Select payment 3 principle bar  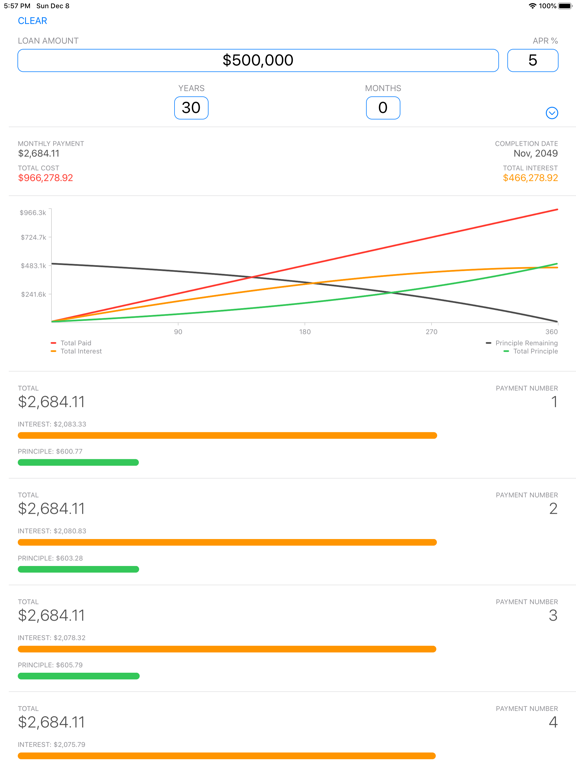click(x=78, y=676)
